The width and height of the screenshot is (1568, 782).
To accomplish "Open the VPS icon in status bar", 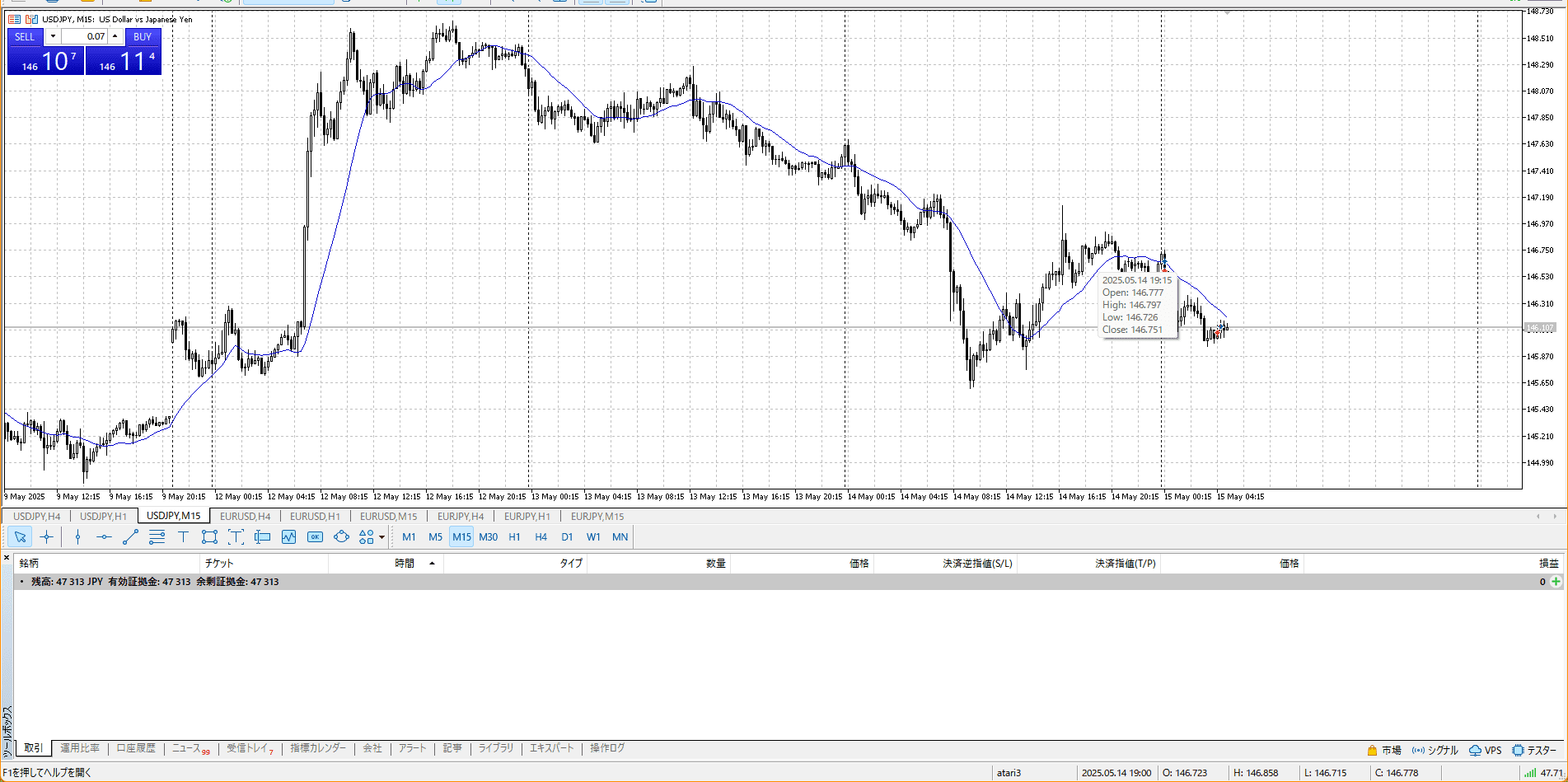I will 1485,750.
